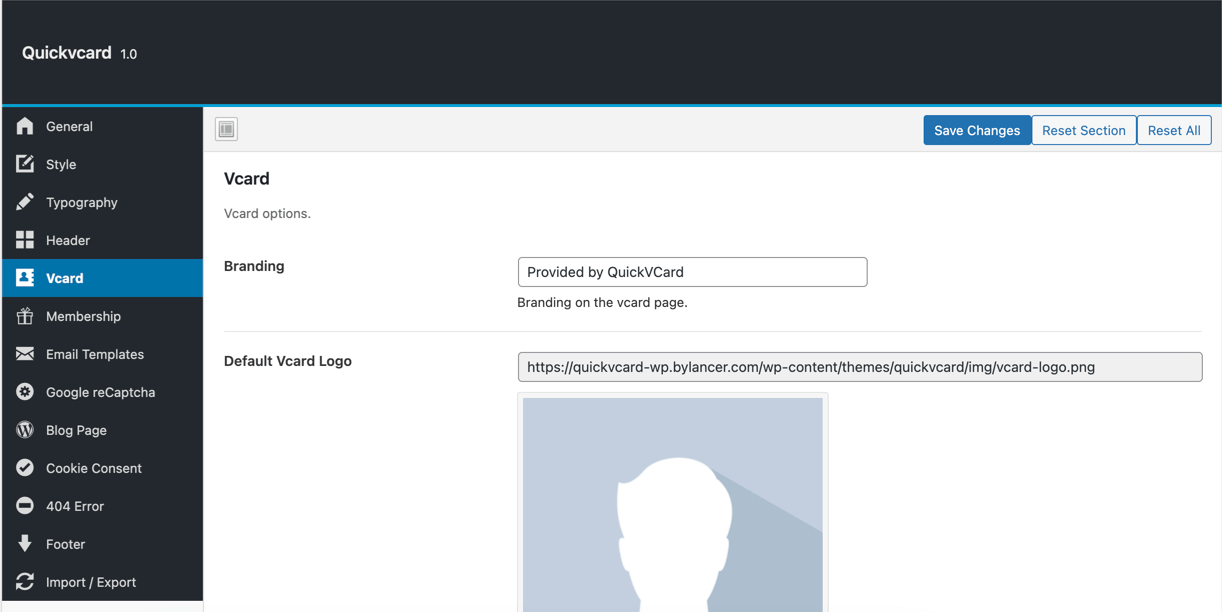The width and height of the screenshot is (1223, 612).
Task: Click the Google reCaptcha gear icon
Action: pyautogui.click(x=25, y=392)
